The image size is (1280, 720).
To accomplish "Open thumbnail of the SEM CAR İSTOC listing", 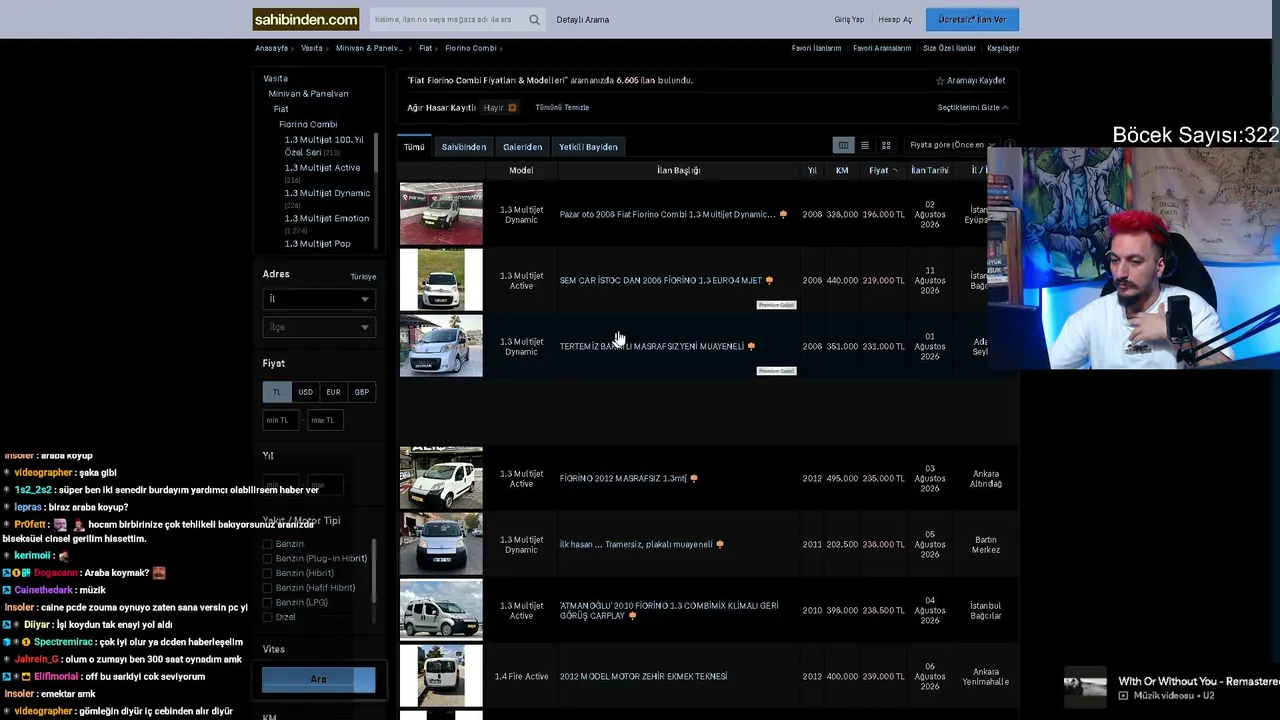I will (441, 280).
